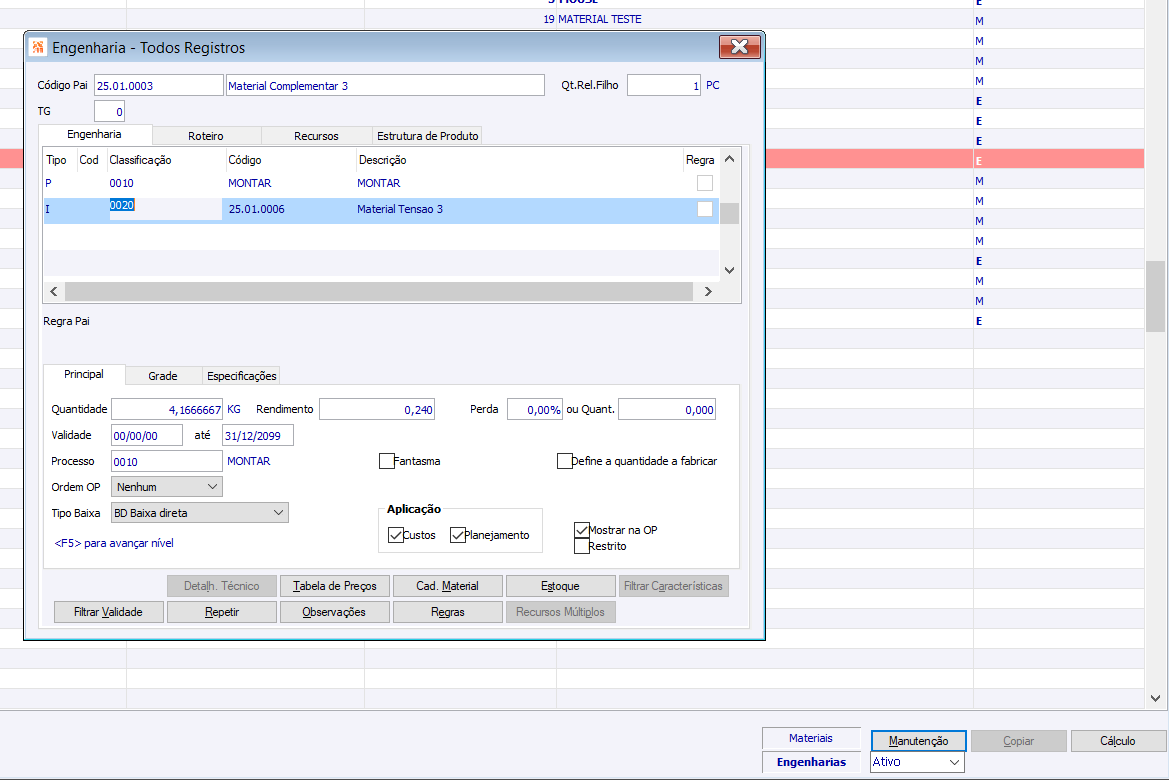
Task: Click the Engenharia window title icon
Action: click(x=38, y=47)
